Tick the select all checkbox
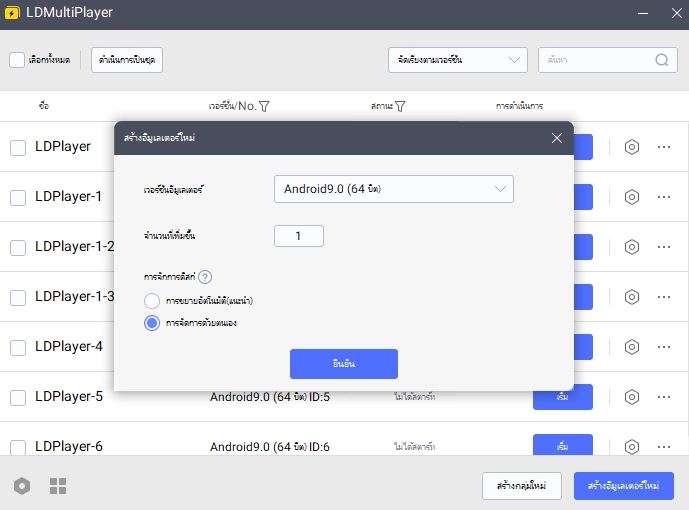 17,60
